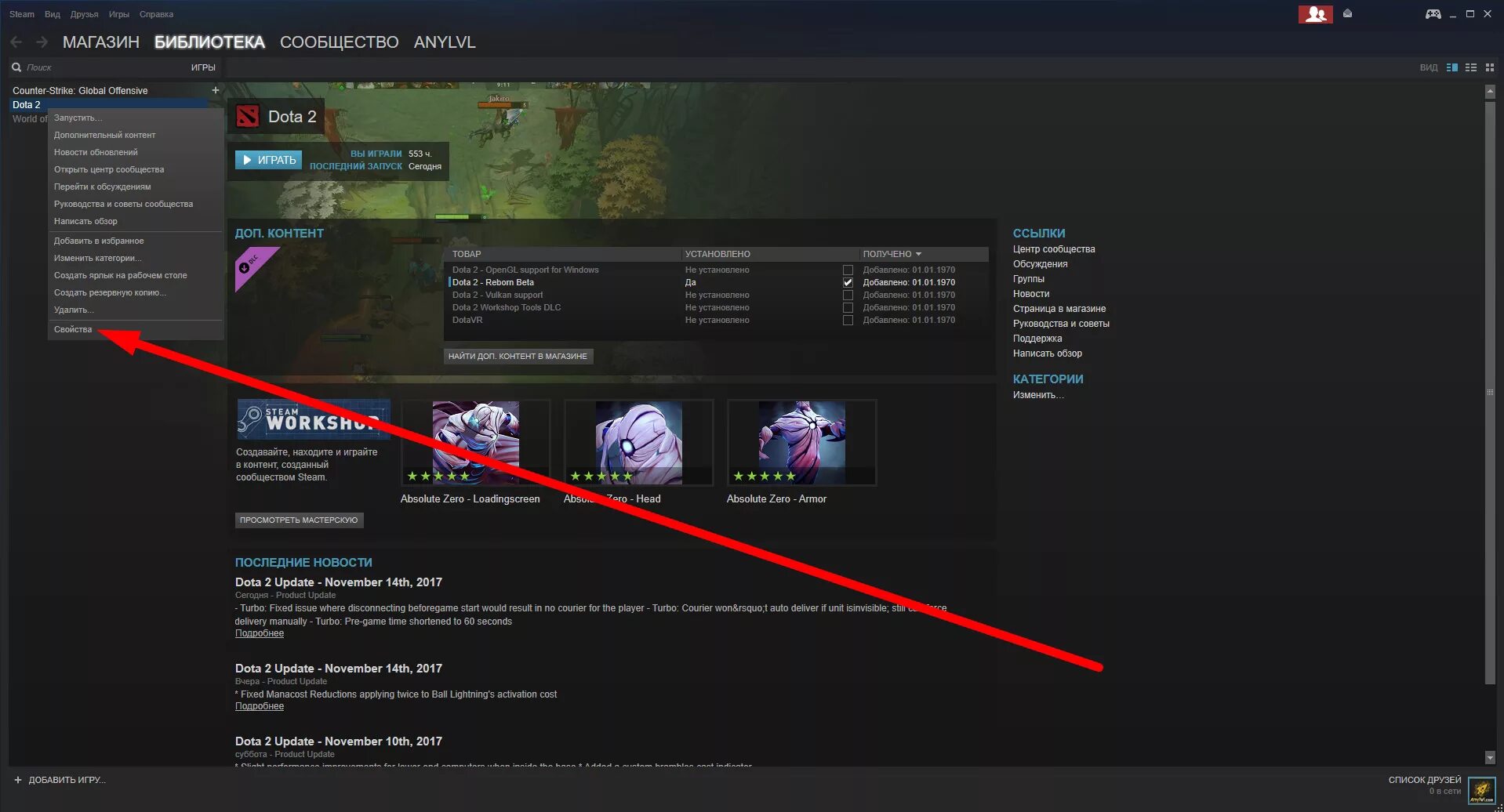Sort by ПОЛУЧЕНО column dropdown
The width and height of the screenshot is (1504, 812).
click(892, 254)
